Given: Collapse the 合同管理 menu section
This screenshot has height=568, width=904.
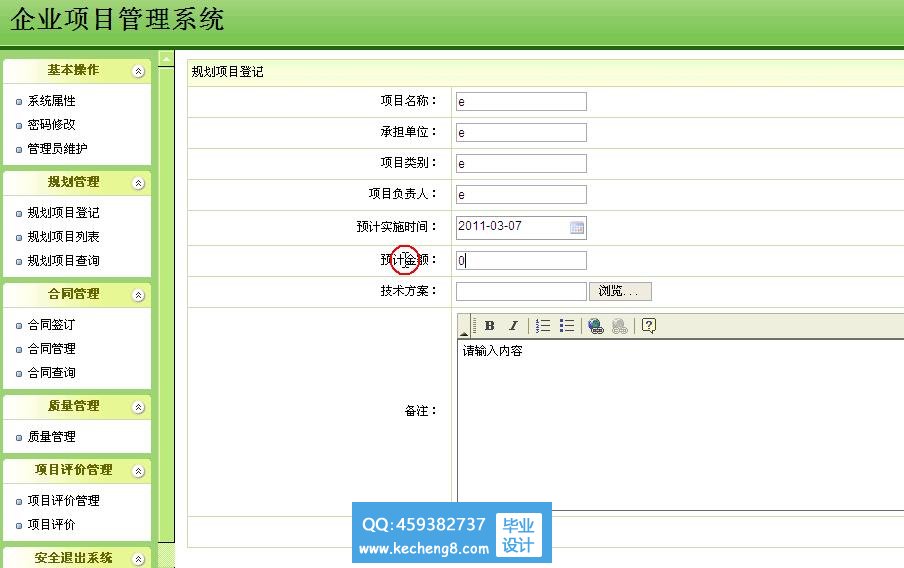Looking at the screenshot, I should click(x=138, y=295).
